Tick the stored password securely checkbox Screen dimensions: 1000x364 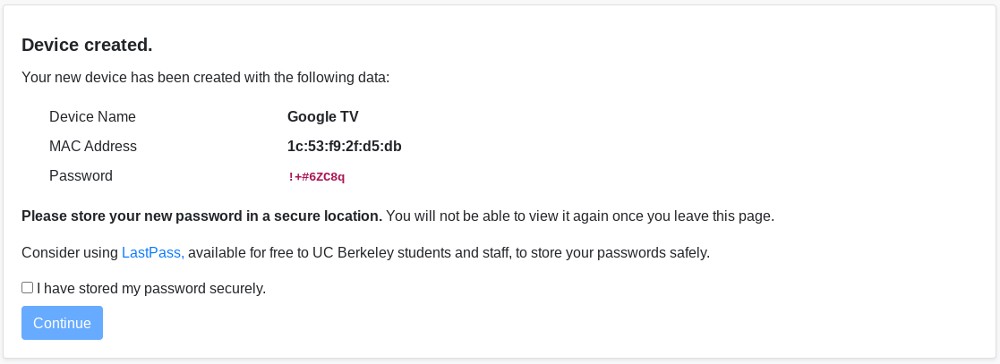27,288
